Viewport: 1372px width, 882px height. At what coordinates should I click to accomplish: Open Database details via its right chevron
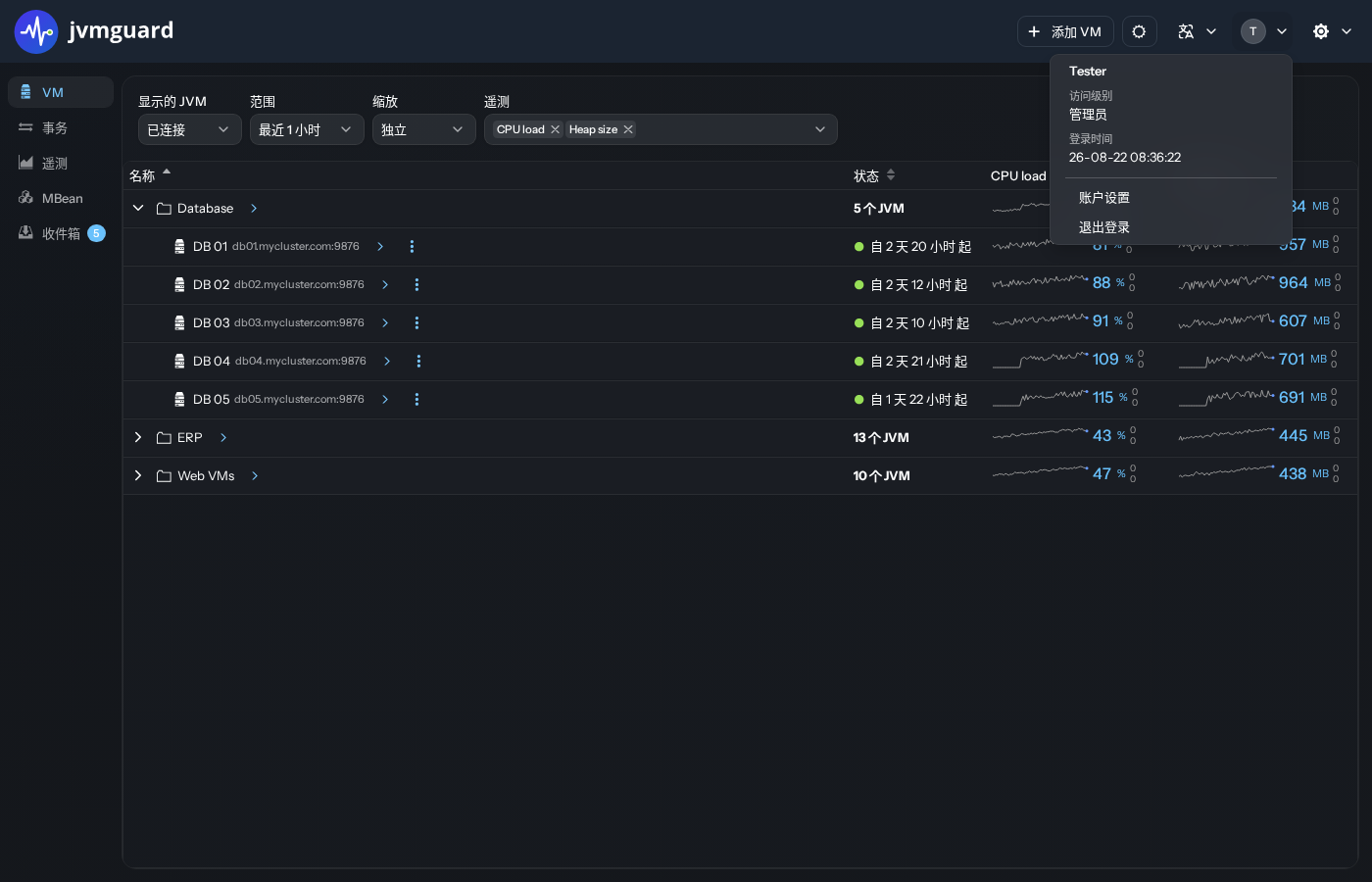(254, 209)
